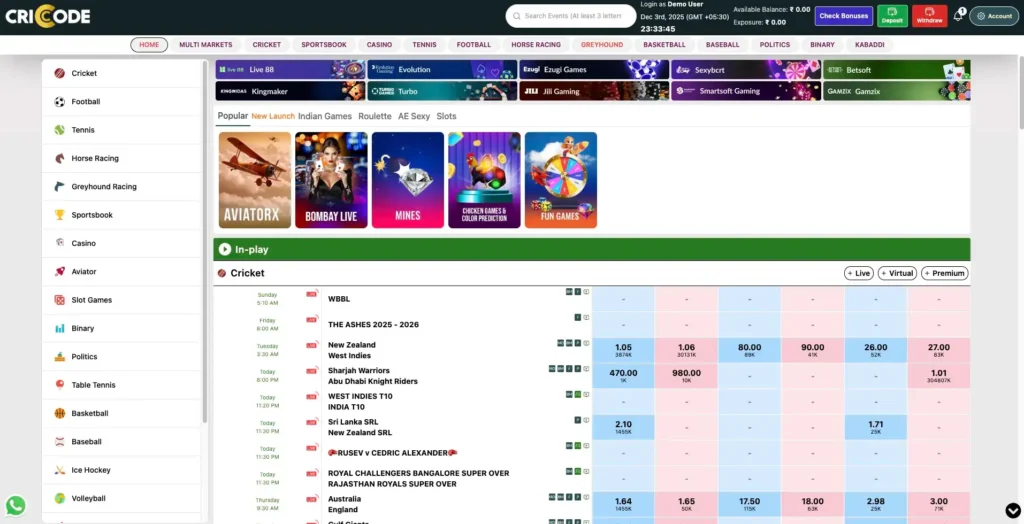The width and height of the screenshot is (1024, 524).
Task: Select the 1.05 odds cell for New Zealand
Action: [623, 350]
